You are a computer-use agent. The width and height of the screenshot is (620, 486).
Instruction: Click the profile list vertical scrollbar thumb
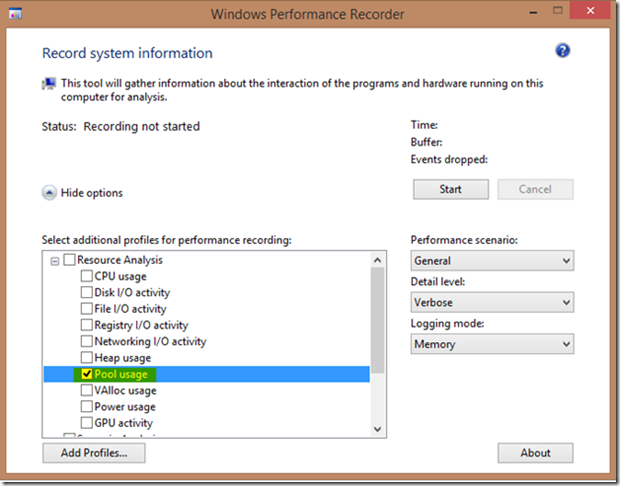378,320
